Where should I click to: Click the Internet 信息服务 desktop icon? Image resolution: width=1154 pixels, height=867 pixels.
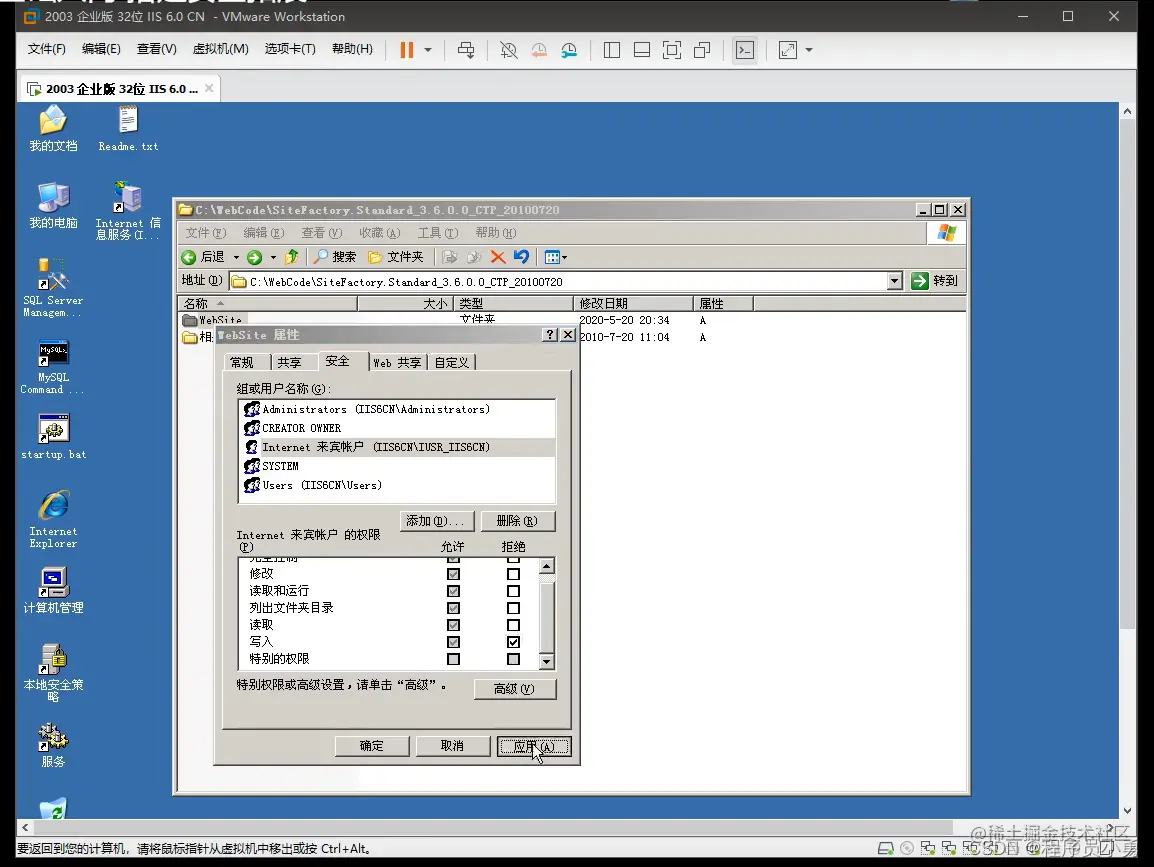(128, 210)
